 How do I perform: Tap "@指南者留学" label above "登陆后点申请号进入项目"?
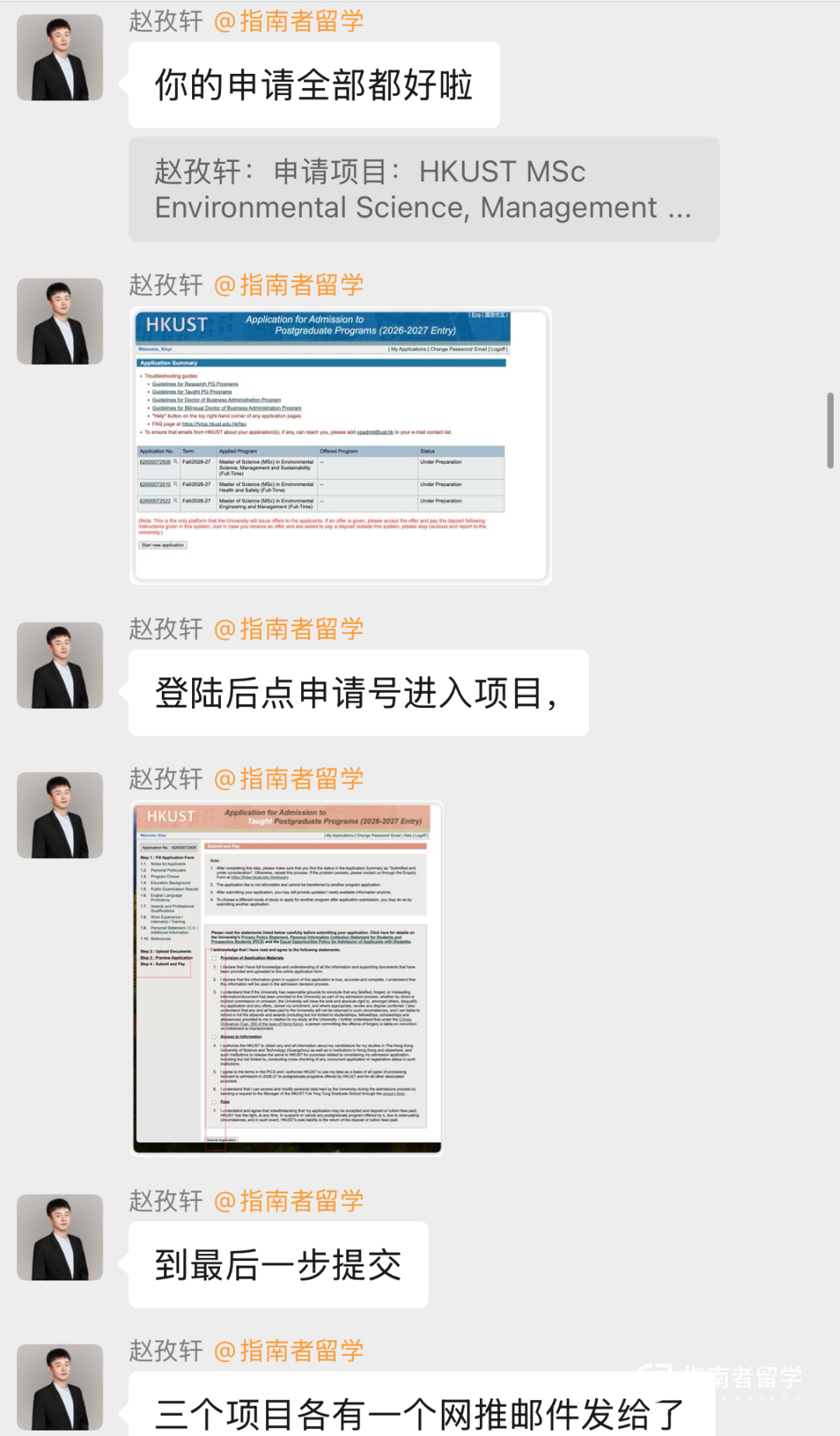pos(288,629)
